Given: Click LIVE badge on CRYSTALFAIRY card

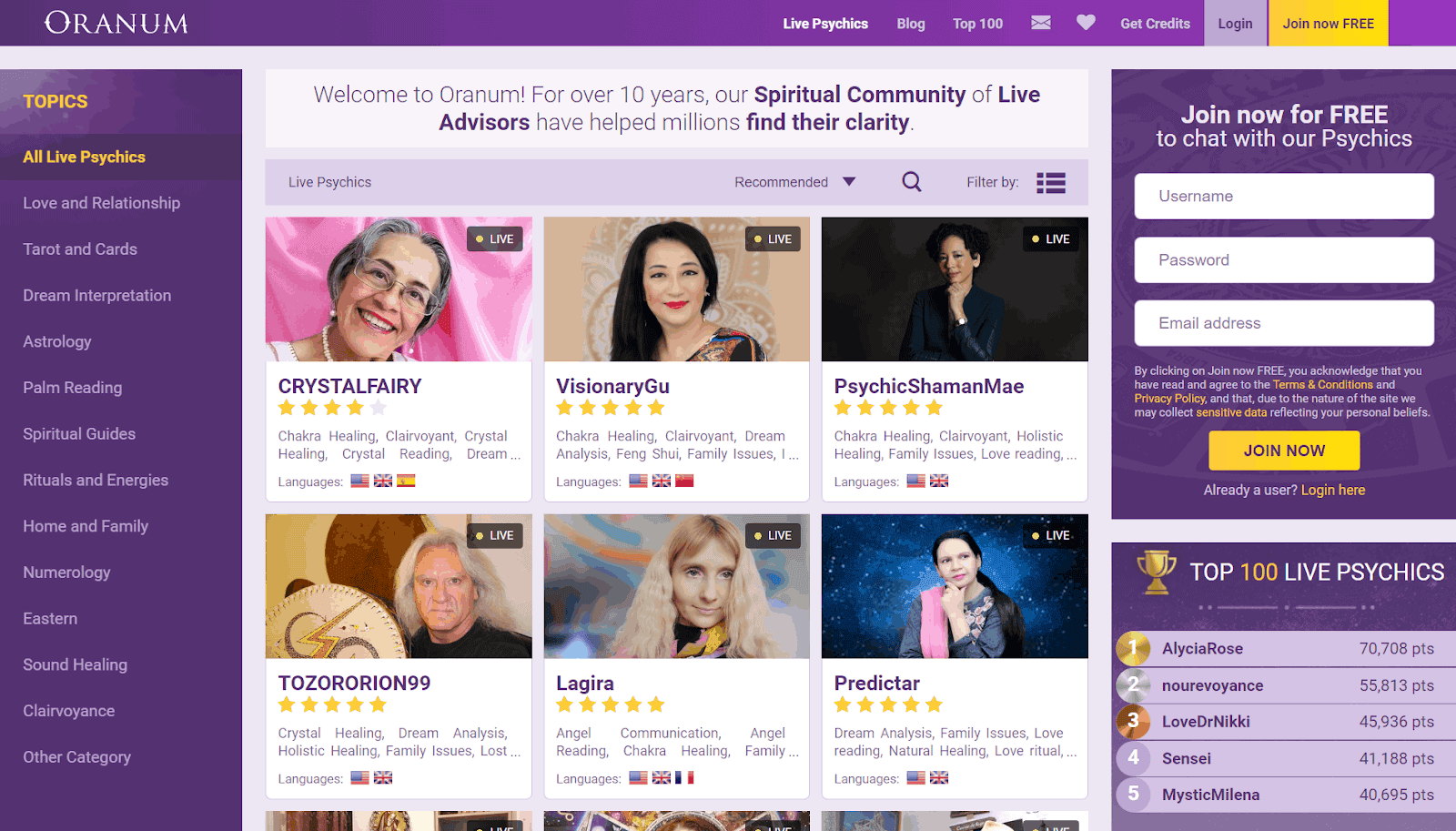Looking at the screenshot, I should [495, 239].
